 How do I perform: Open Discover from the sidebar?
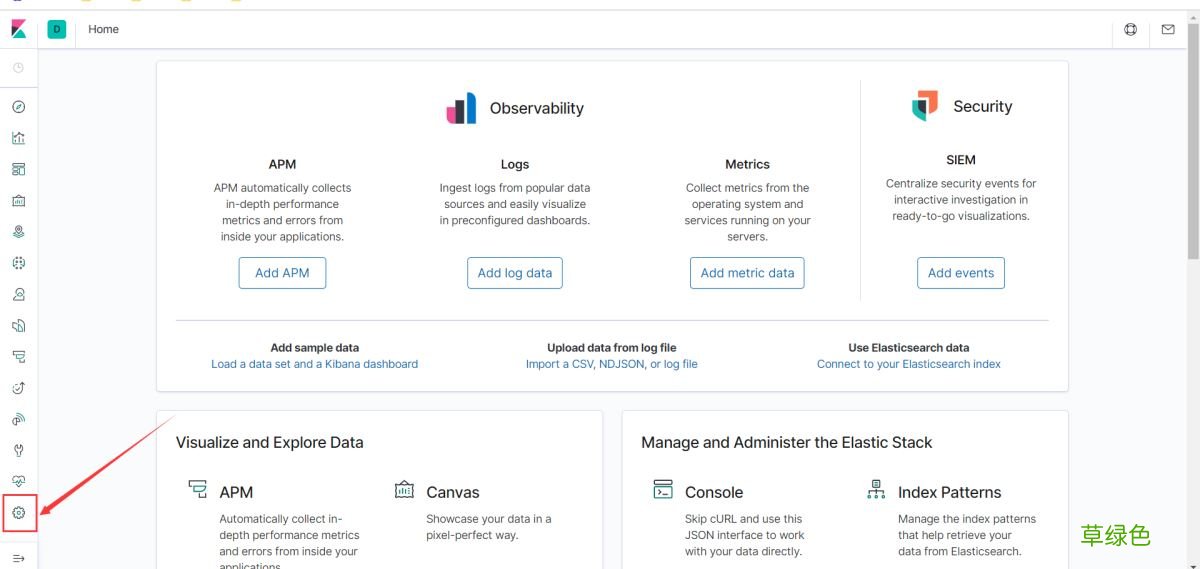[18, 107]
